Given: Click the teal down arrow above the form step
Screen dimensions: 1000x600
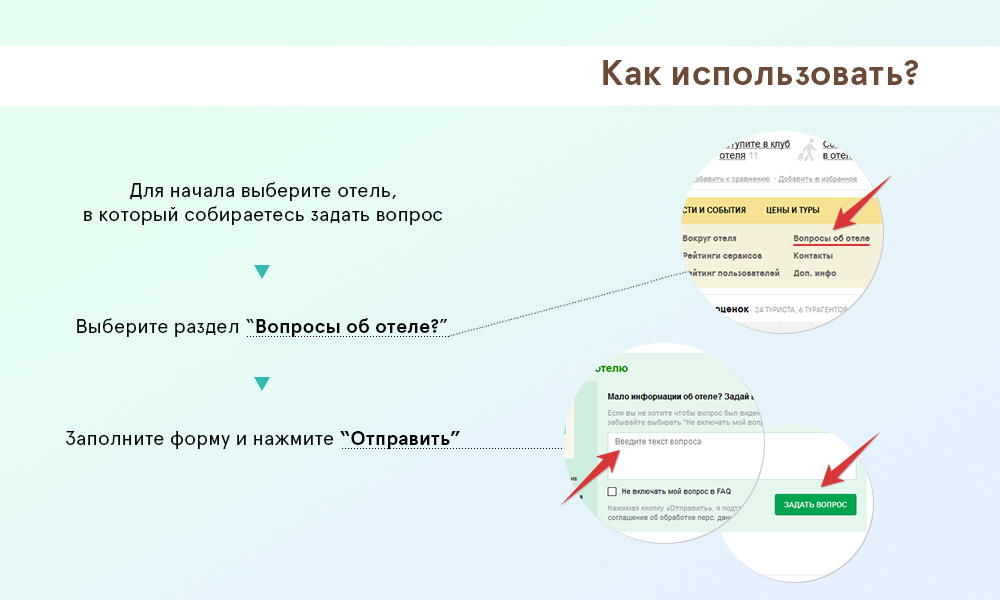Looking at the screenshot, I should 262,384.
